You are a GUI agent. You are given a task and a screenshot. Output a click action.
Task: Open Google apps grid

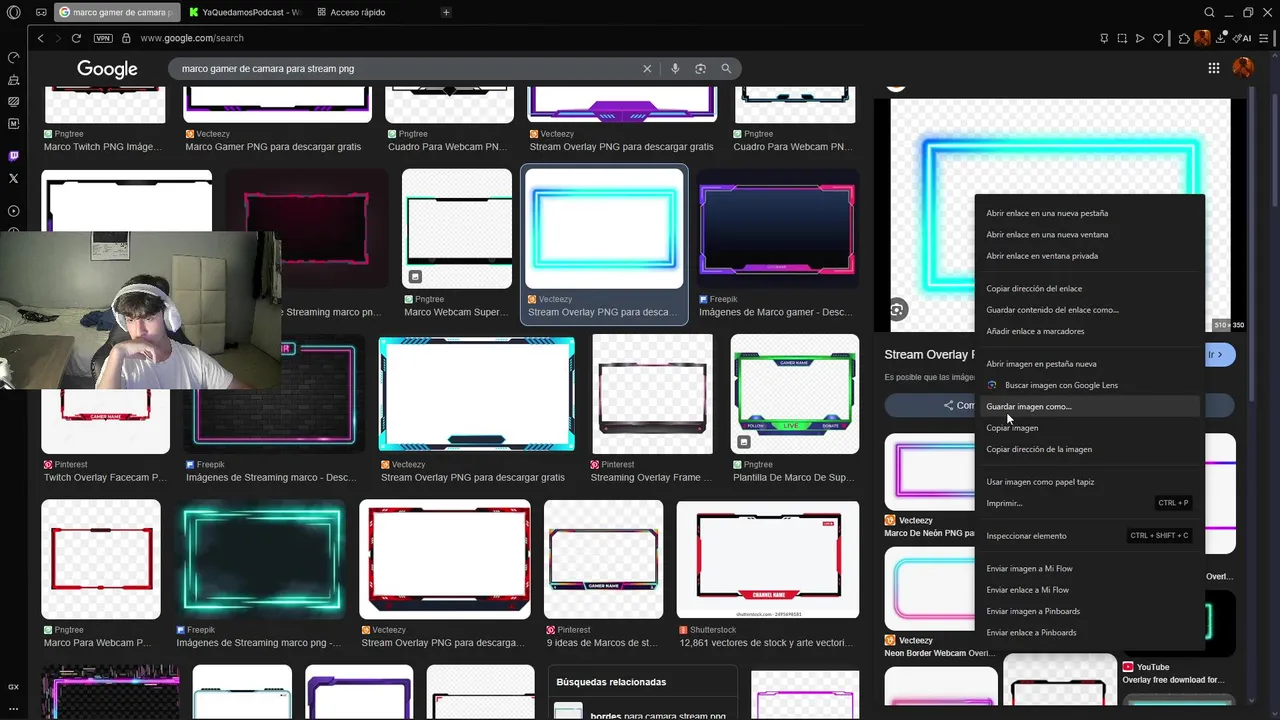pyautogui.click(x=1213, y=68)
